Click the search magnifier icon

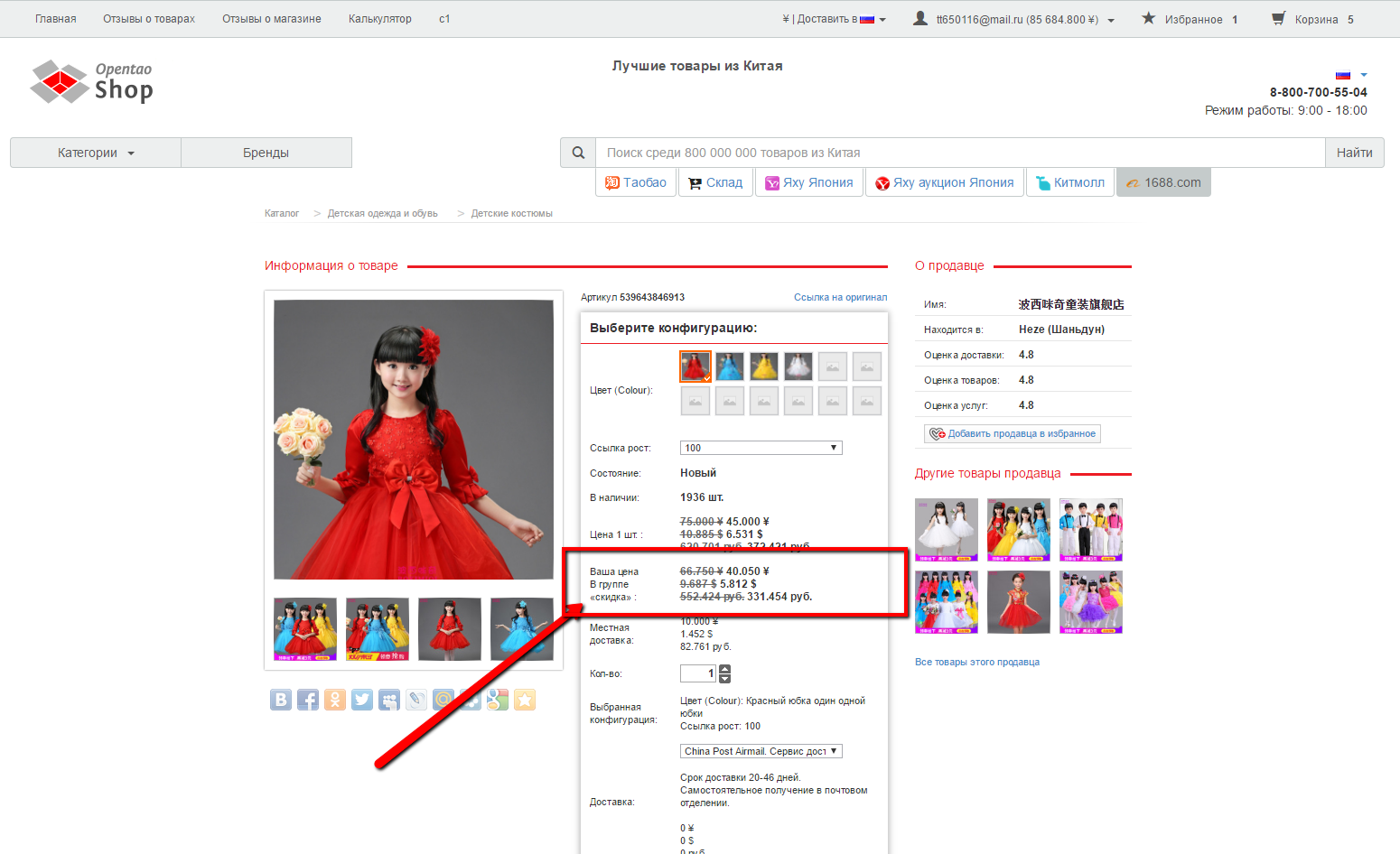tap(578, 153)
